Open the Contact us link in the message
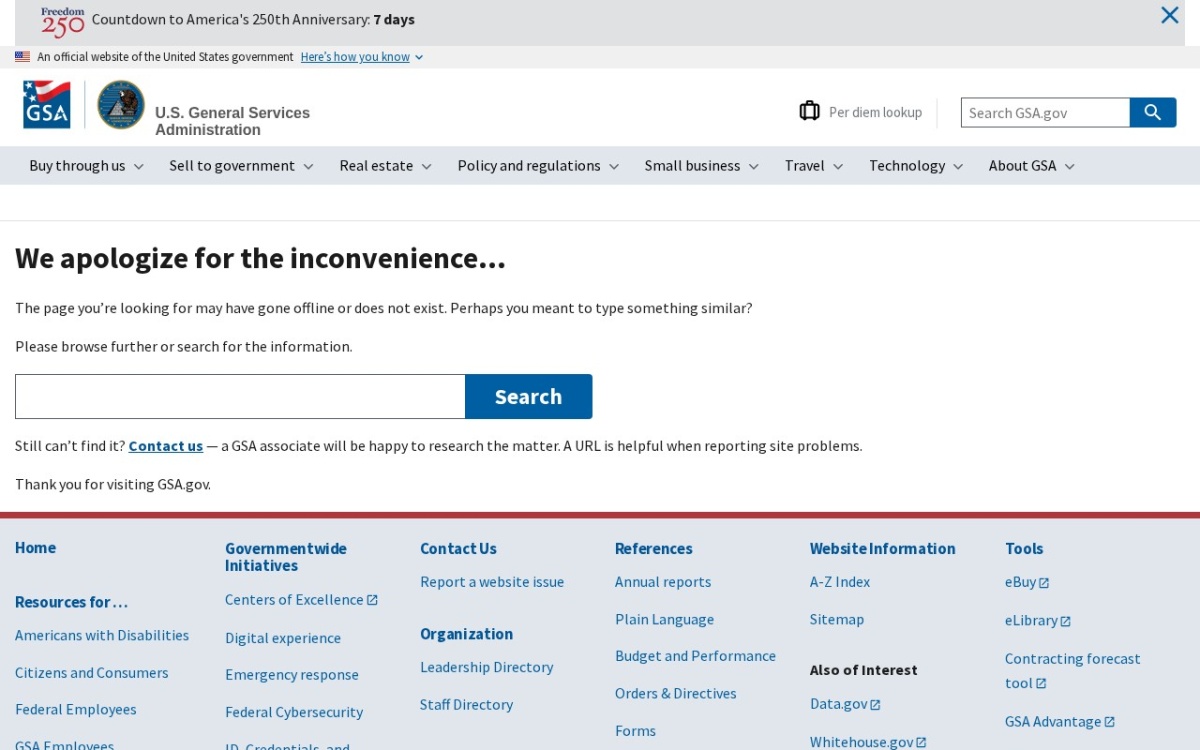Screen dimensions: 1200x750 (x=165, y=446)
